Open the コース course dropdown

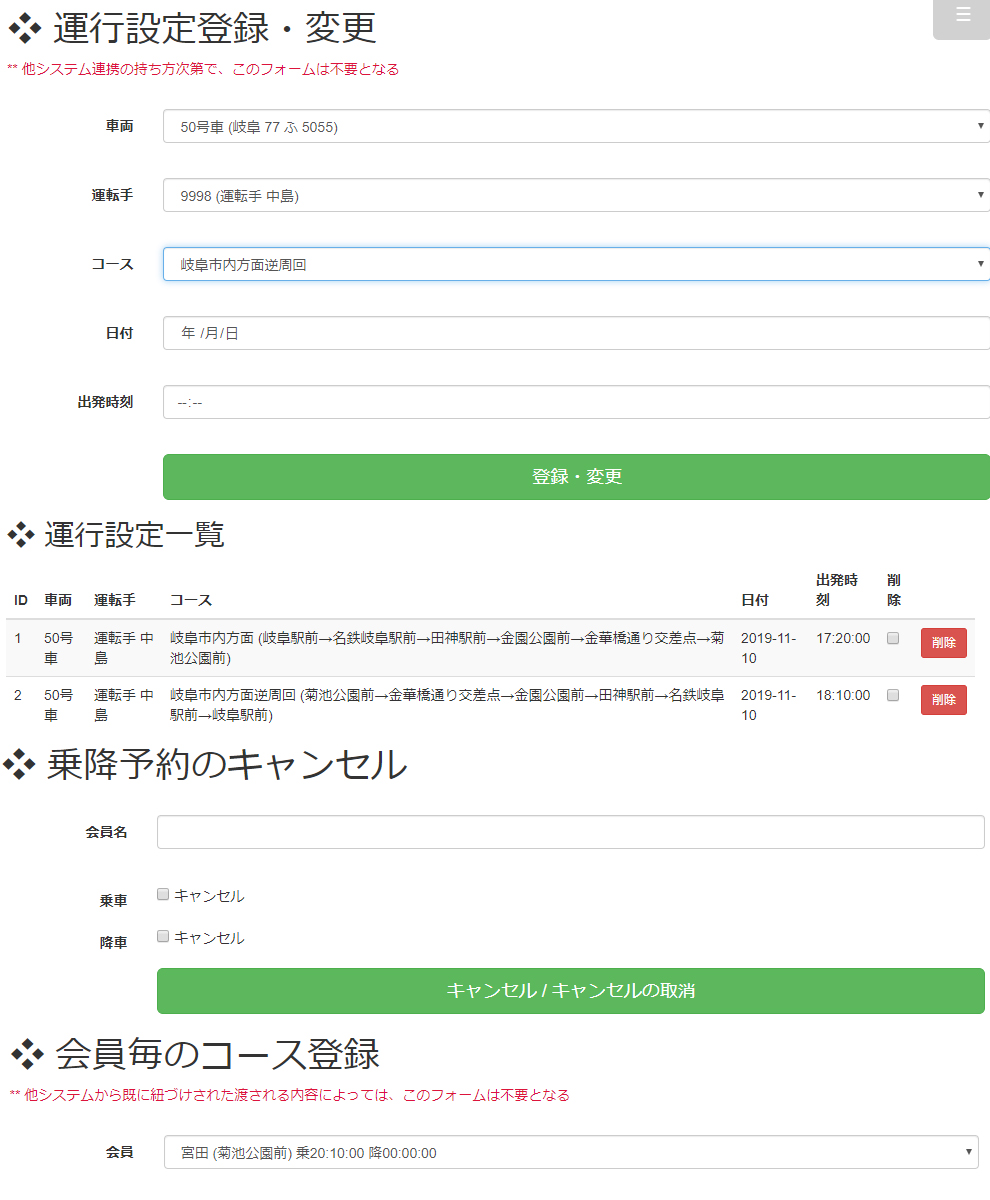point(576,265)
